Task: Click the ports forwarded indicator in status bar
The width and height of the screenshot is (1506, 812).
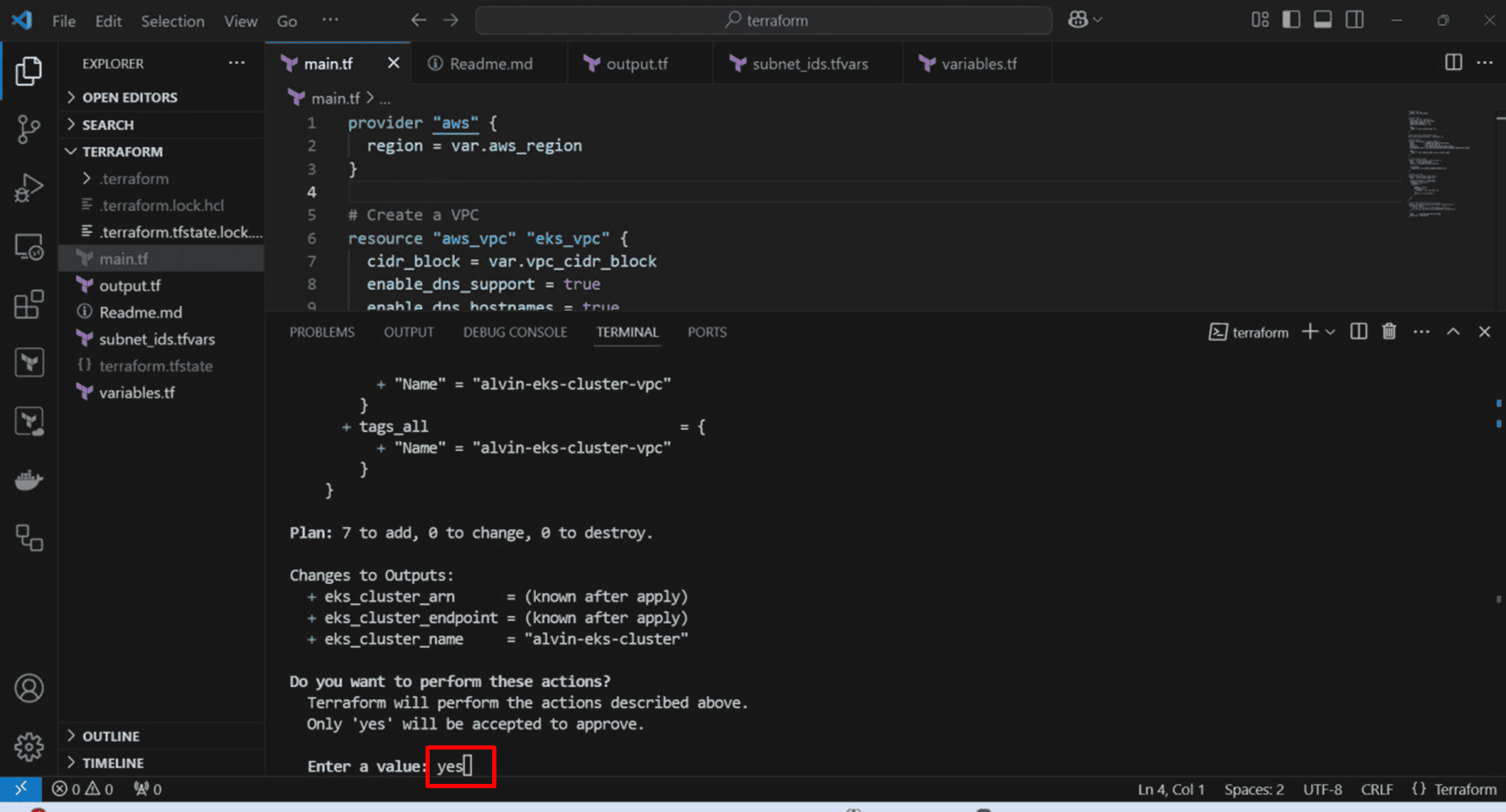Action: point(147,789)
